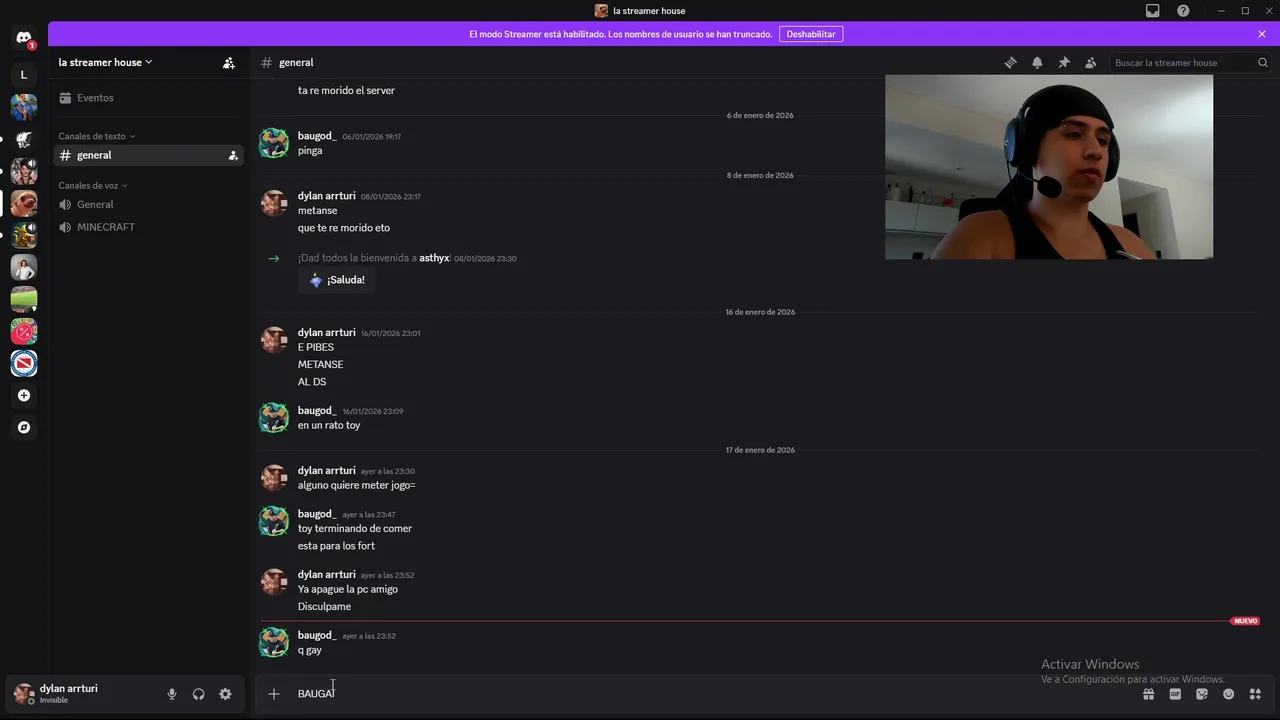Viewport: 1280px width, 720px height.
Task: Click the red NUEVO unread marker
Action: (x=1246, y=621)
